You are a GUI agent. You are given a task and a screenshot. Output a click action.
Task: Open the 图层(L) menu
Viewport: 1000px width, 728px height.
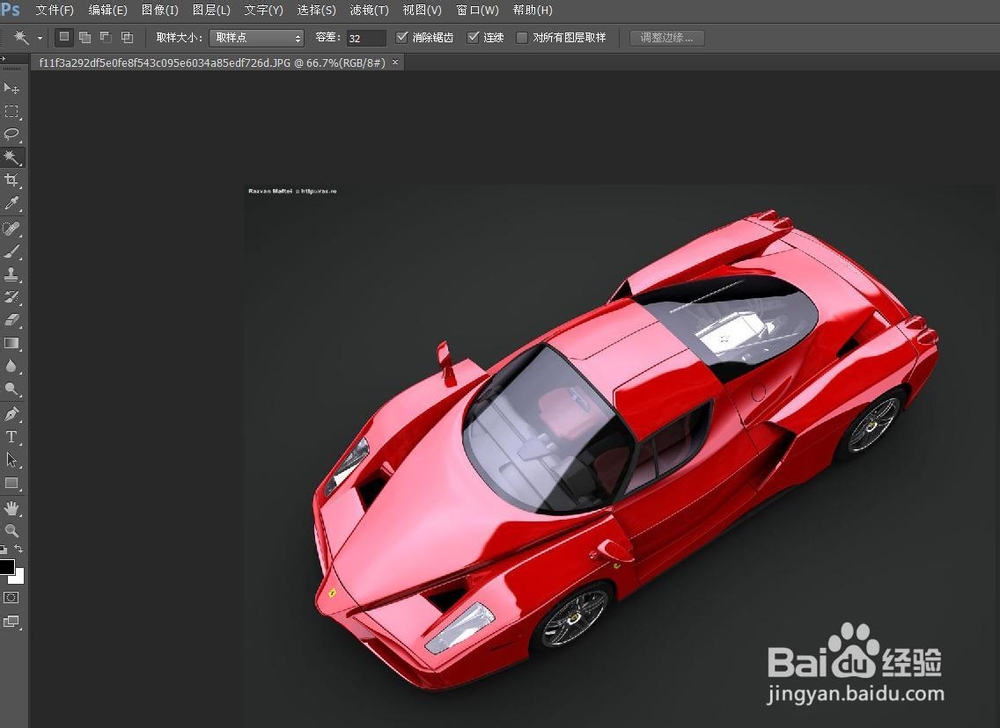(x=211, y=10)
